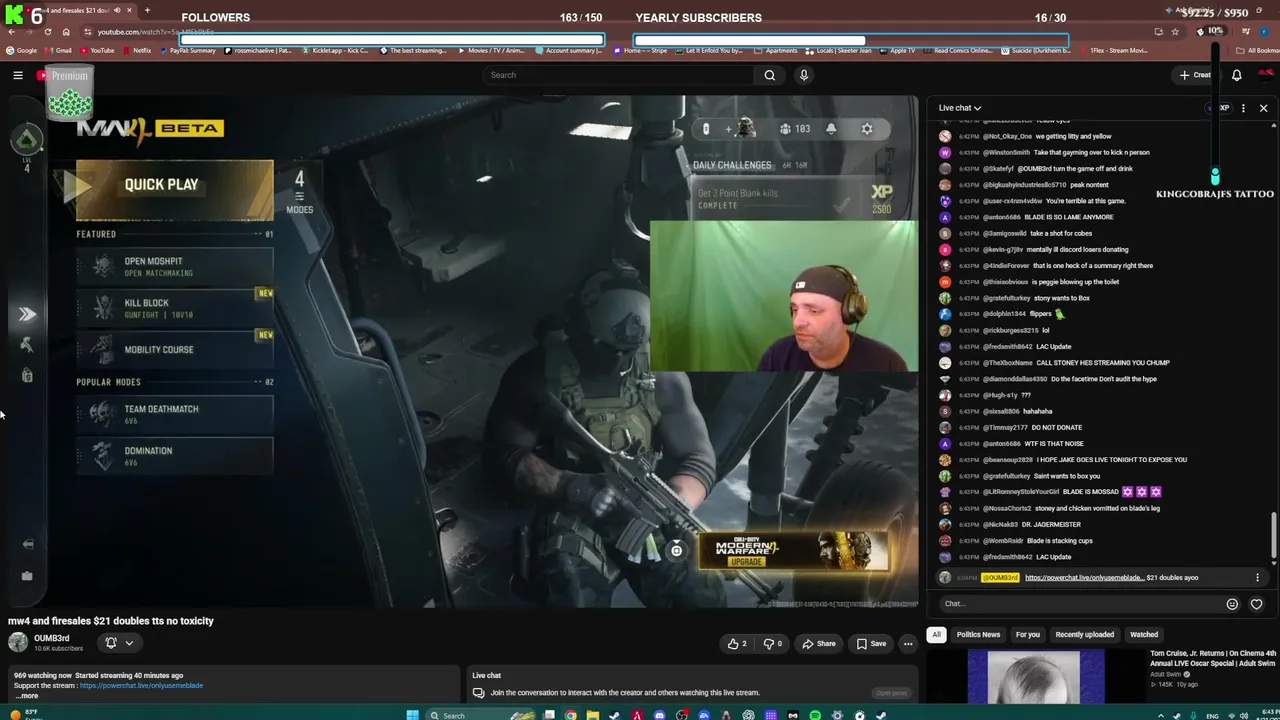
Task: Click the in-game mouse input icon
Action: (706, 129)
